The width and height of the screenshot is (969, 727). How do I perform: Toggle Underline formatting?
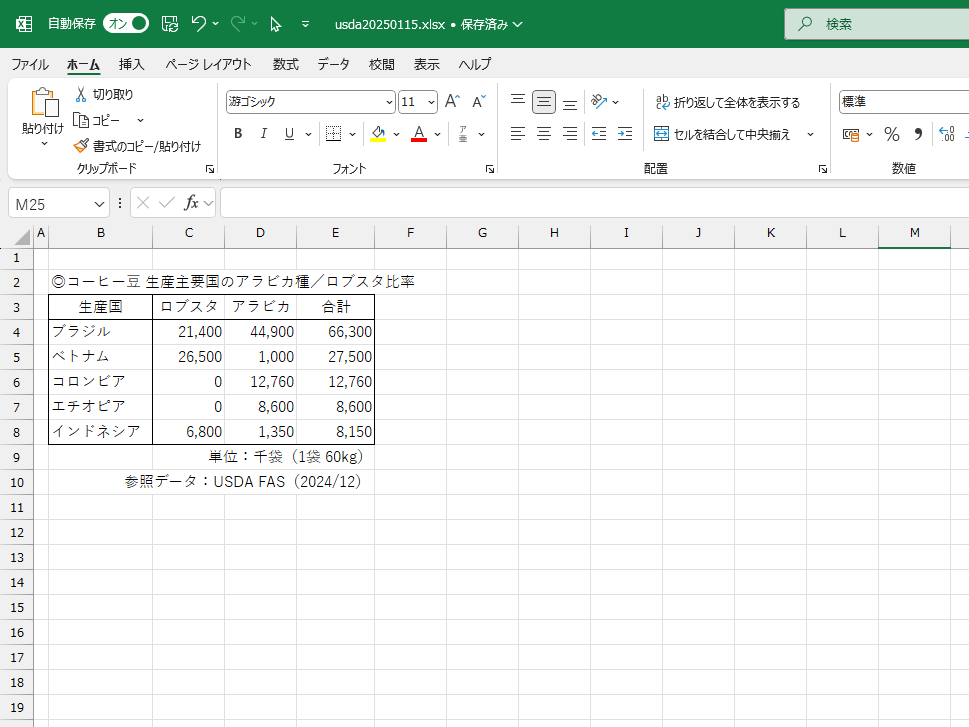[x=289, y=134]
